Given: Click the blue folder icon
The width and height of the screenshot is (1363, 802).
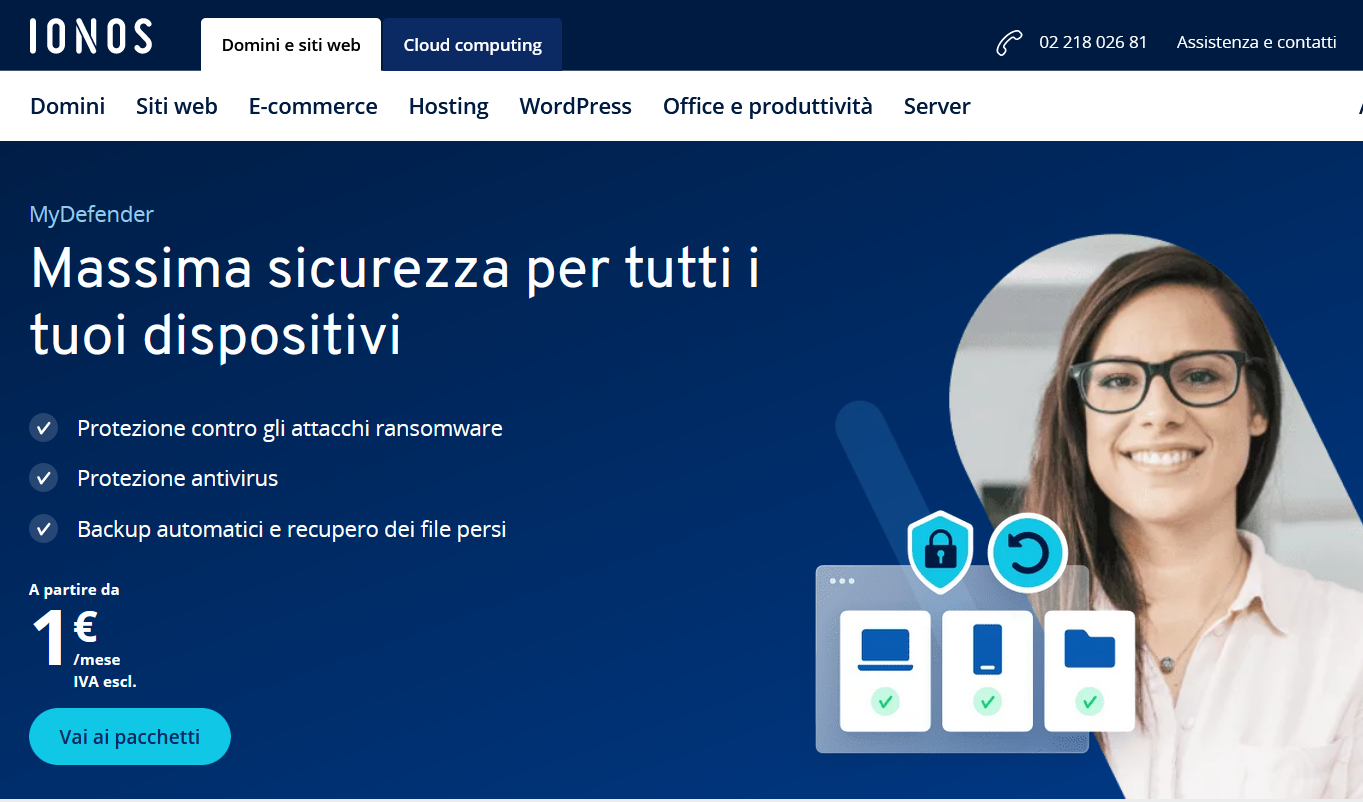Looking at the screenshot, I should 1089,648.
